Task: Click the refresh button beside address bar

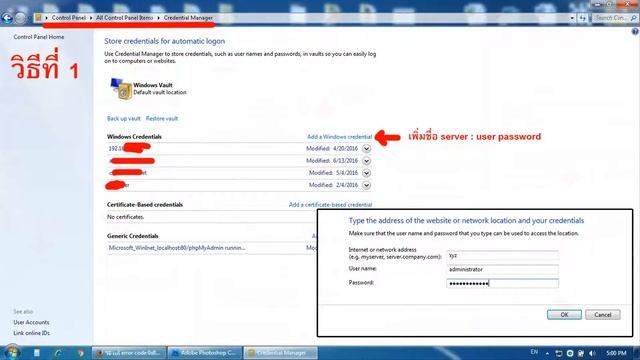Action: 582,18
